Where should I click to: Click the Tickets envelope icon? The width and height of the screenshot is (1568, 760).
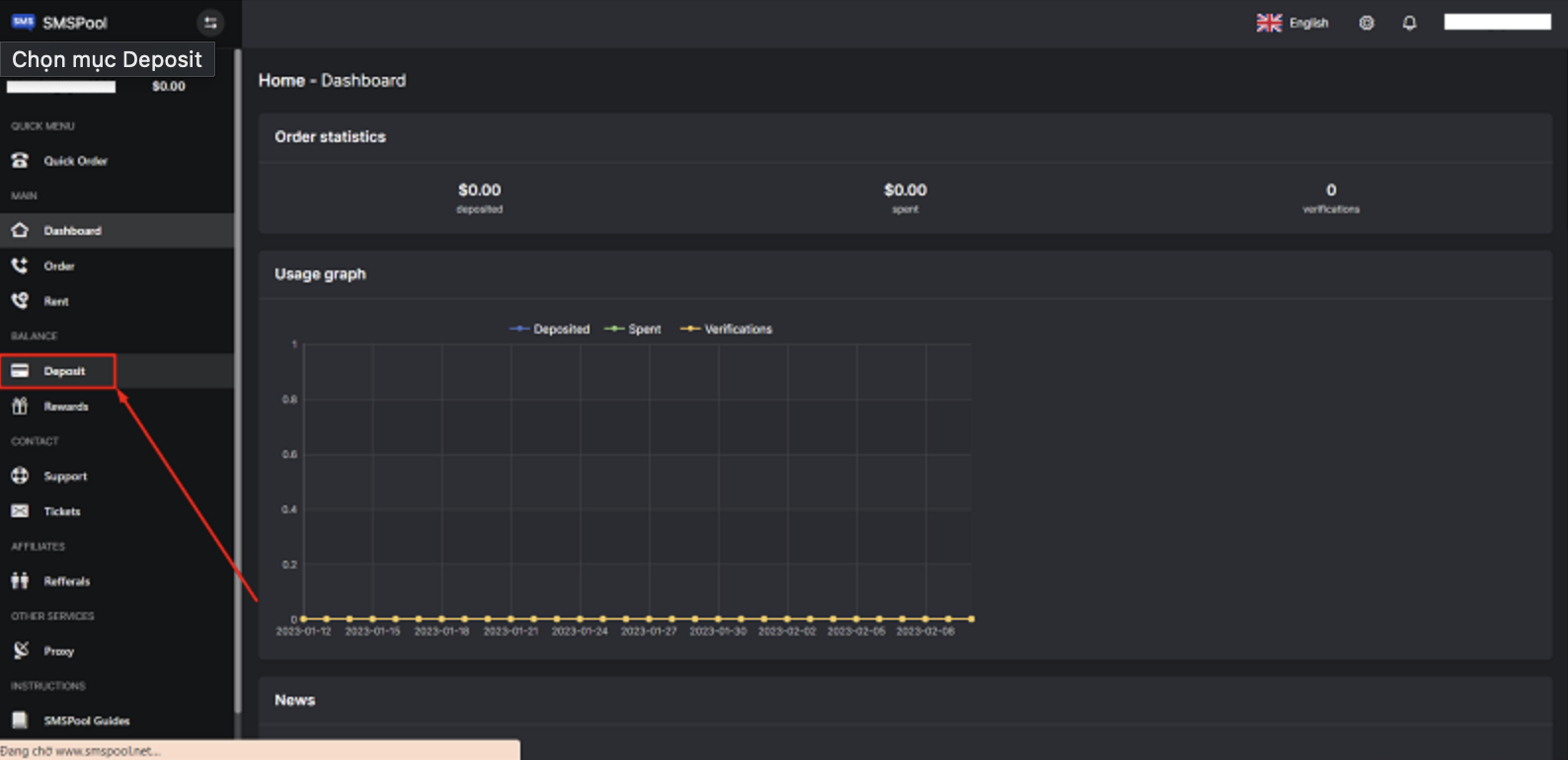(x=20, y=511)
